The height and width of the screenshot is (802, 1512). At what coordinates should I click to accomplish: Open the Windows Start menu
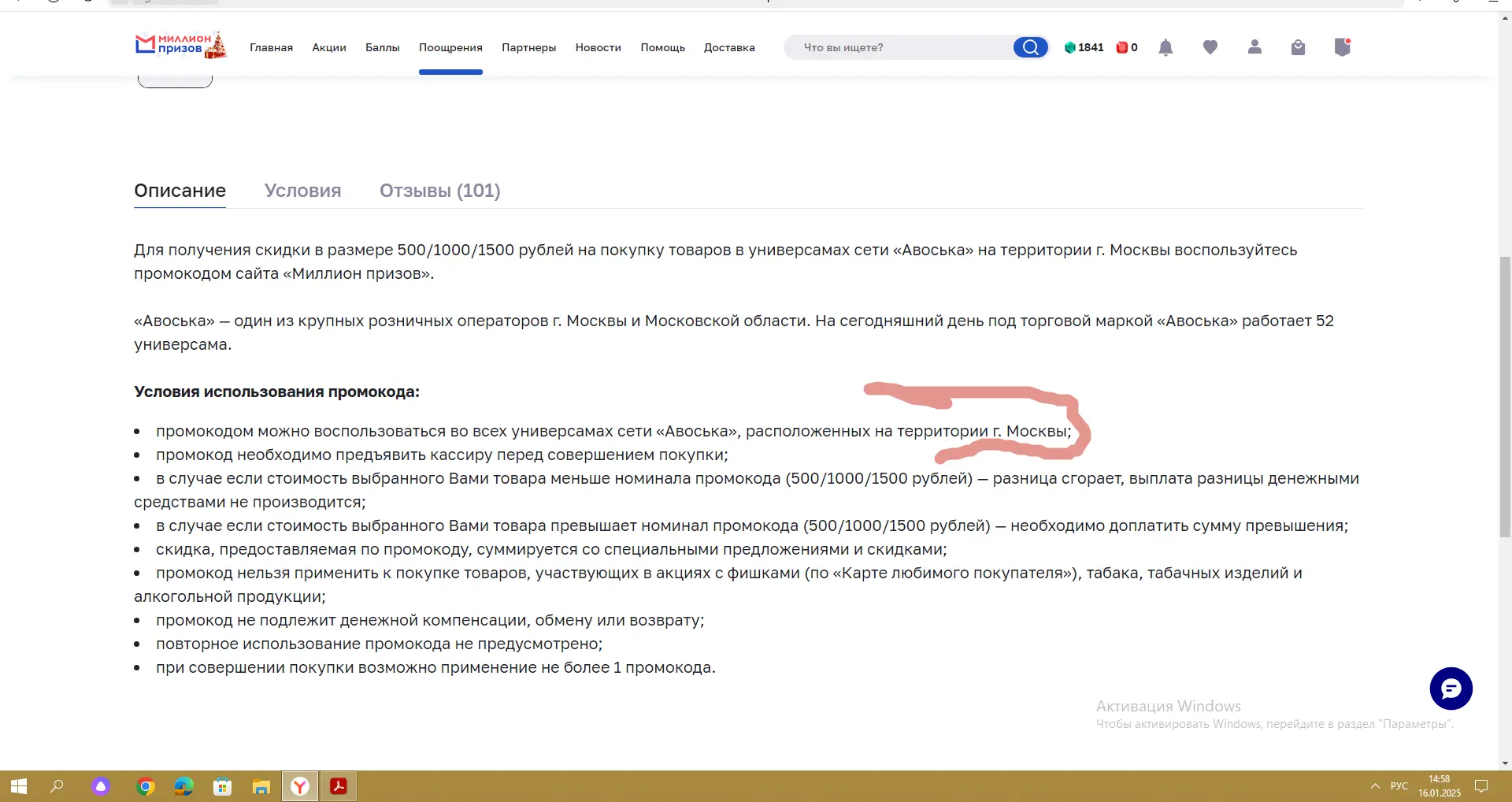(19, 786)
